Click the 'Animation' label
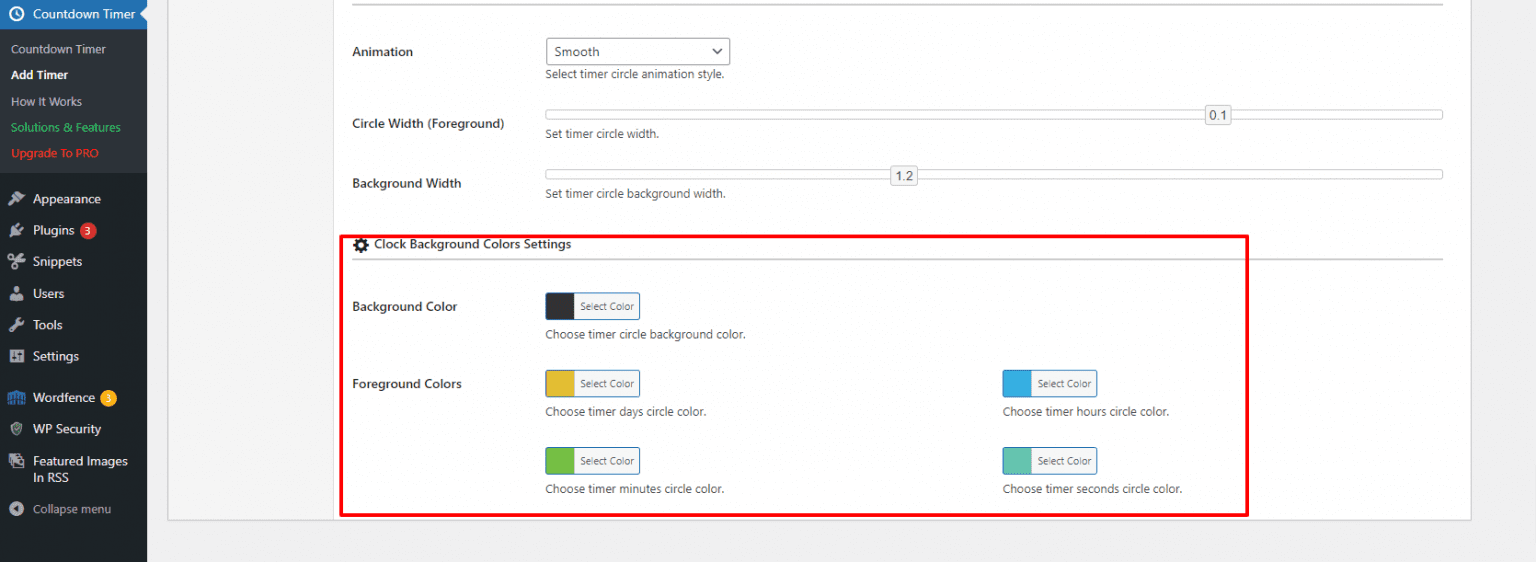This screenshot has width=1536, height=562. pyautogui.click(x=383, y=52)
